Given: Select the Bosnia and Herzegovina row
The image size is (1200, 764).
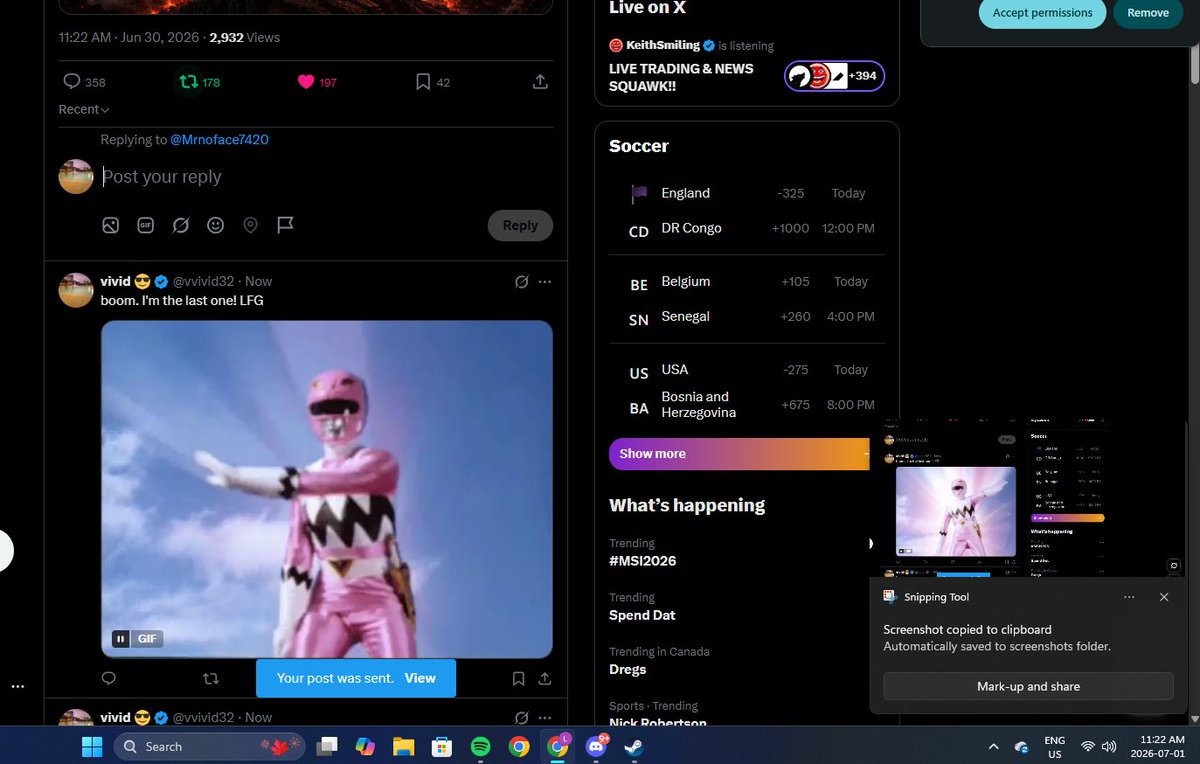Looking at the screenshot, I should (747, 405).
